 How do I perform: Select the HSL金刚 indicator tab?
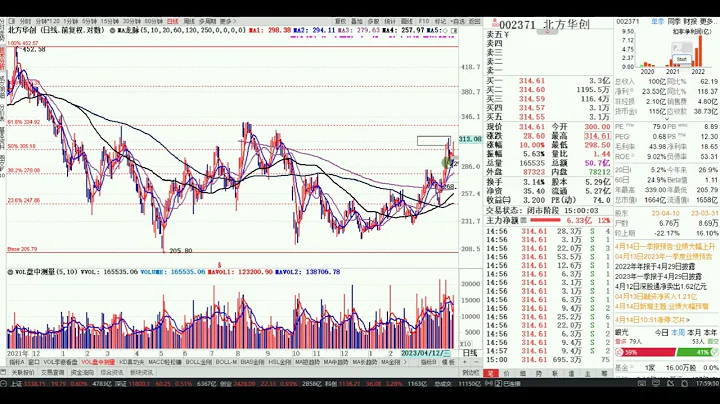(x=280, y=362)
